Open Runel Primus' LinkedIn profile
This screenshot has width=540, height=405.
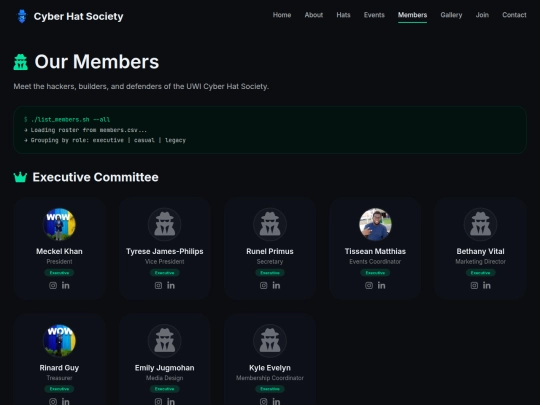(x=276, y=285)
